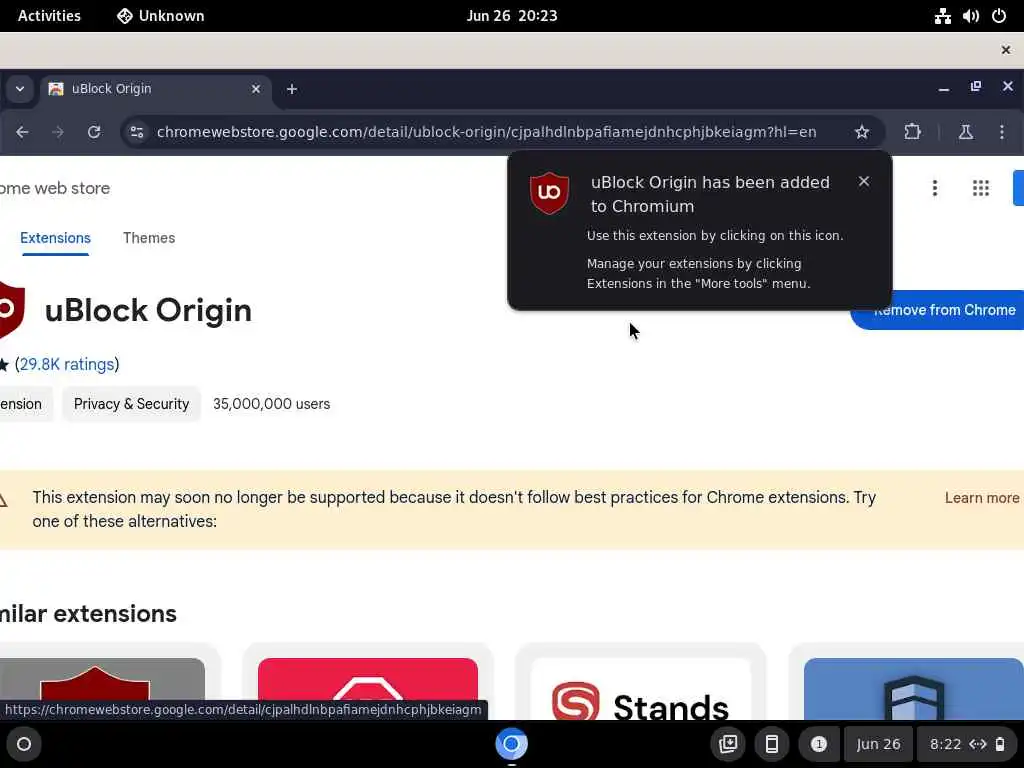1024x768 pixels.
Task: Open Activities overview
Action: [x=49, y=16]
